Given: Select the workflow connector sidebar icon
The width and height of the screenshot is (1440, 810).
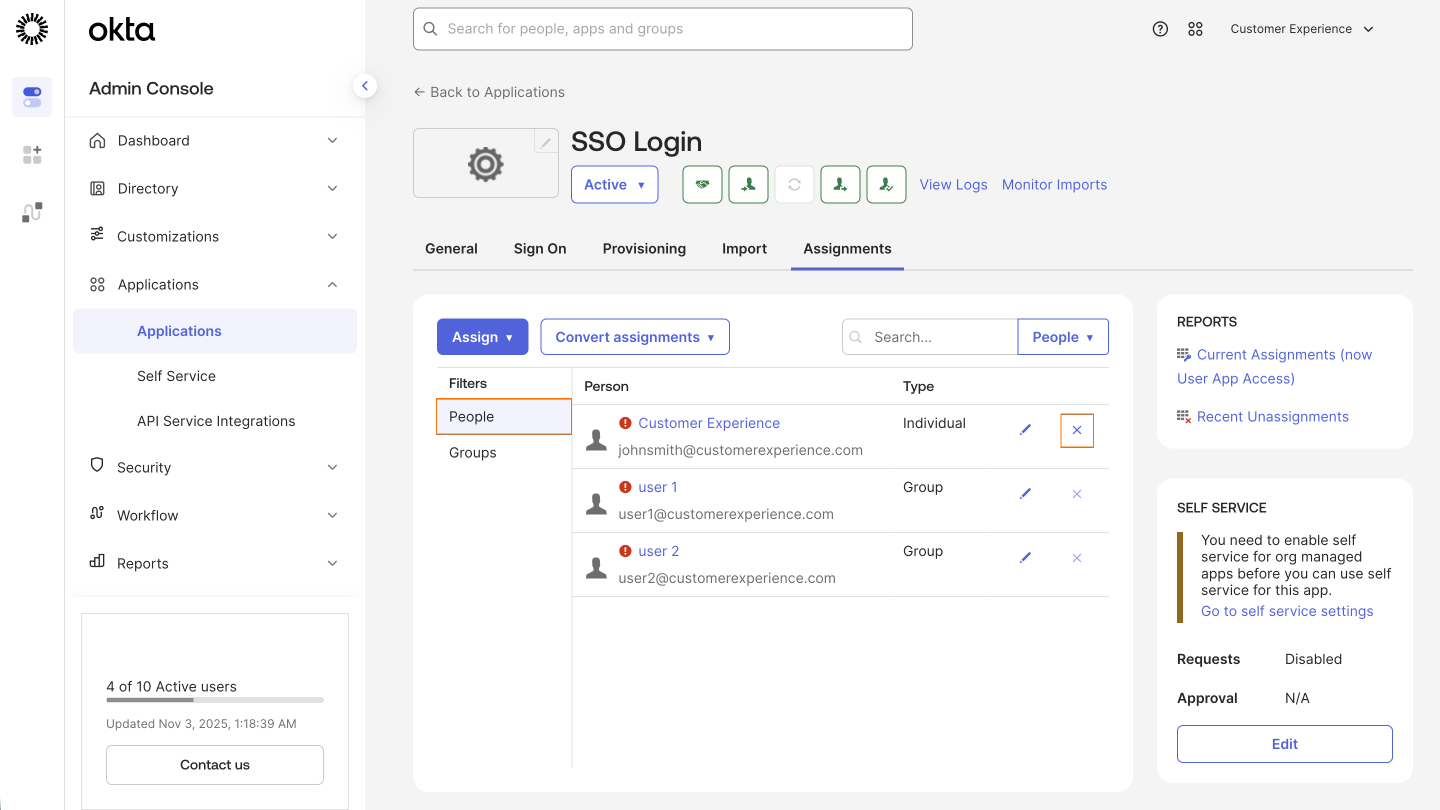Looking at the screenshot, I should (x=31, y=212).
